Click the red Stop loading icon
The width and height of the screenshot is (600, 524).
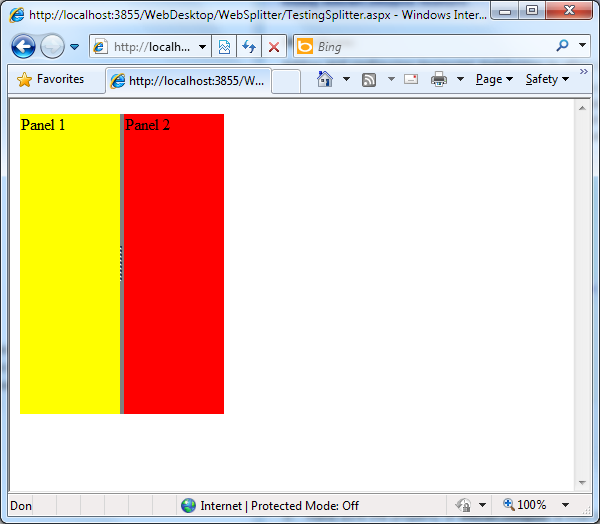click(x=273, y=47)
